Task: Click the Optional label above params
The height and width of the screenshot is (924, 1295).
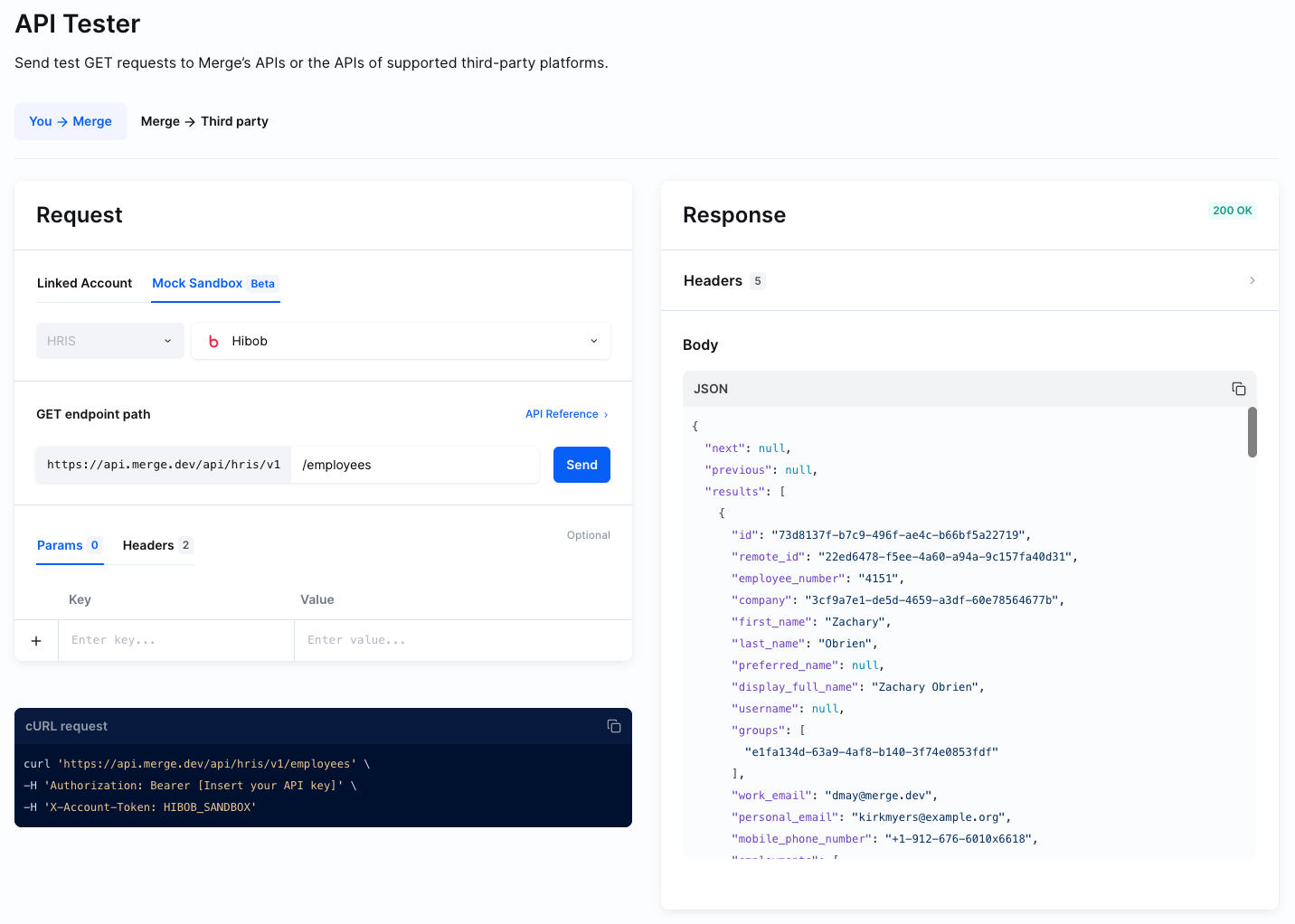Action: point(589,535)
